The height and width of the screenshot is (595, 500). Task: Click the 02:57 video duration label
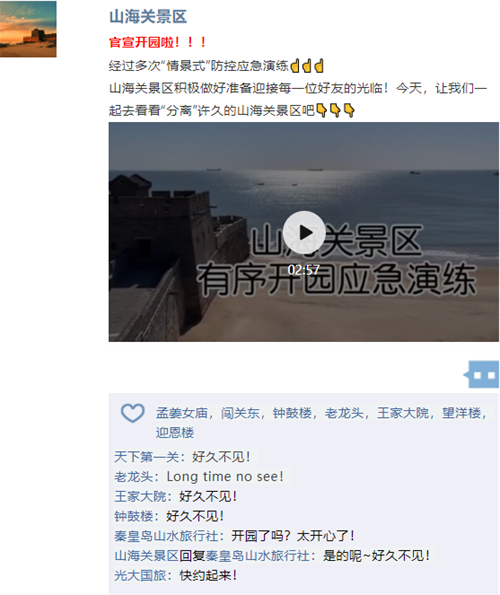303,270
